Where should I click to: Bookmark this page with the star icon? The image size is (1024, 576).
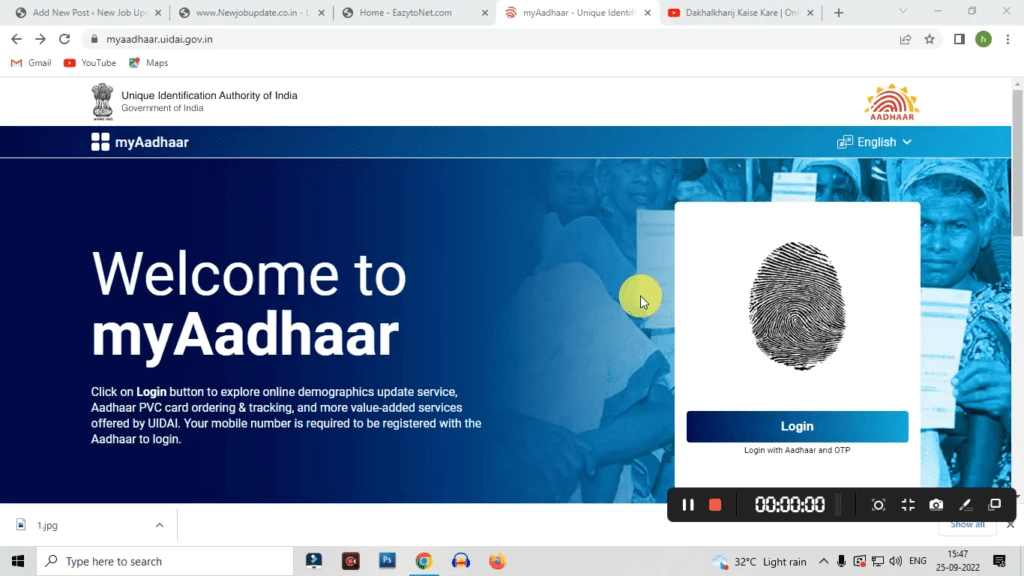click(x=929, y=39)
